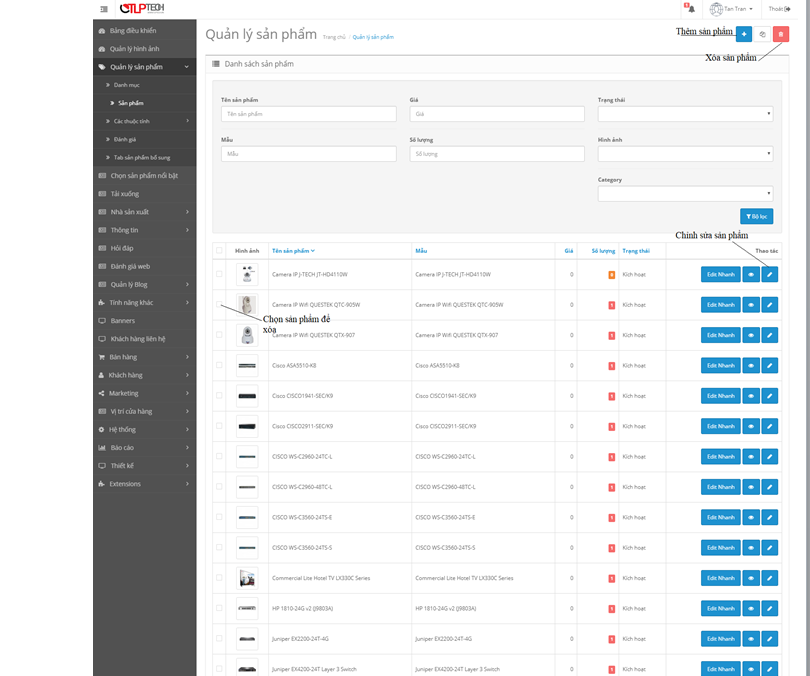Expand the Nhà sản xuất sidebar menu

[145, 212]
